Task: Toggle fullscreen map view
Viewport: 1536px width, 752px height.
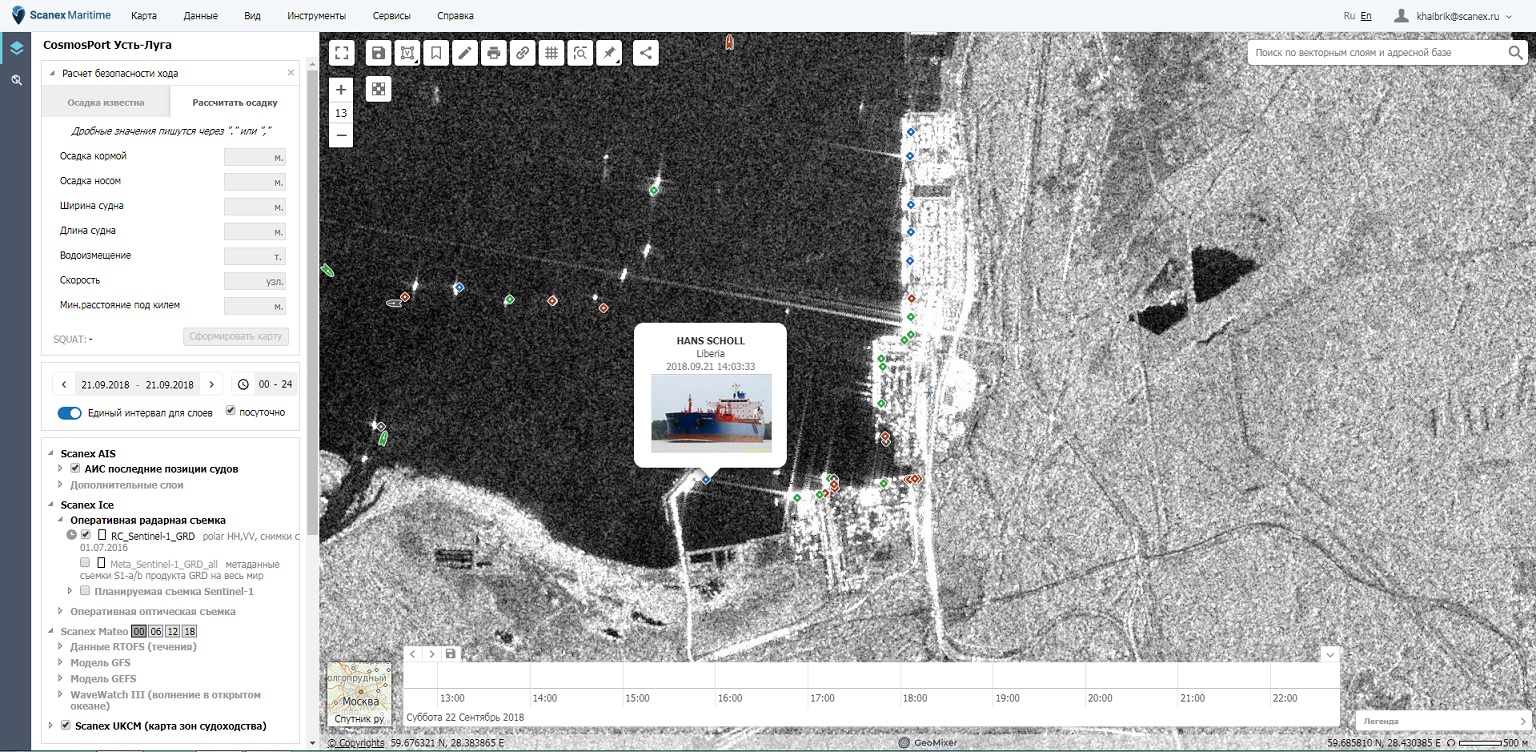Action: point(341,53)
